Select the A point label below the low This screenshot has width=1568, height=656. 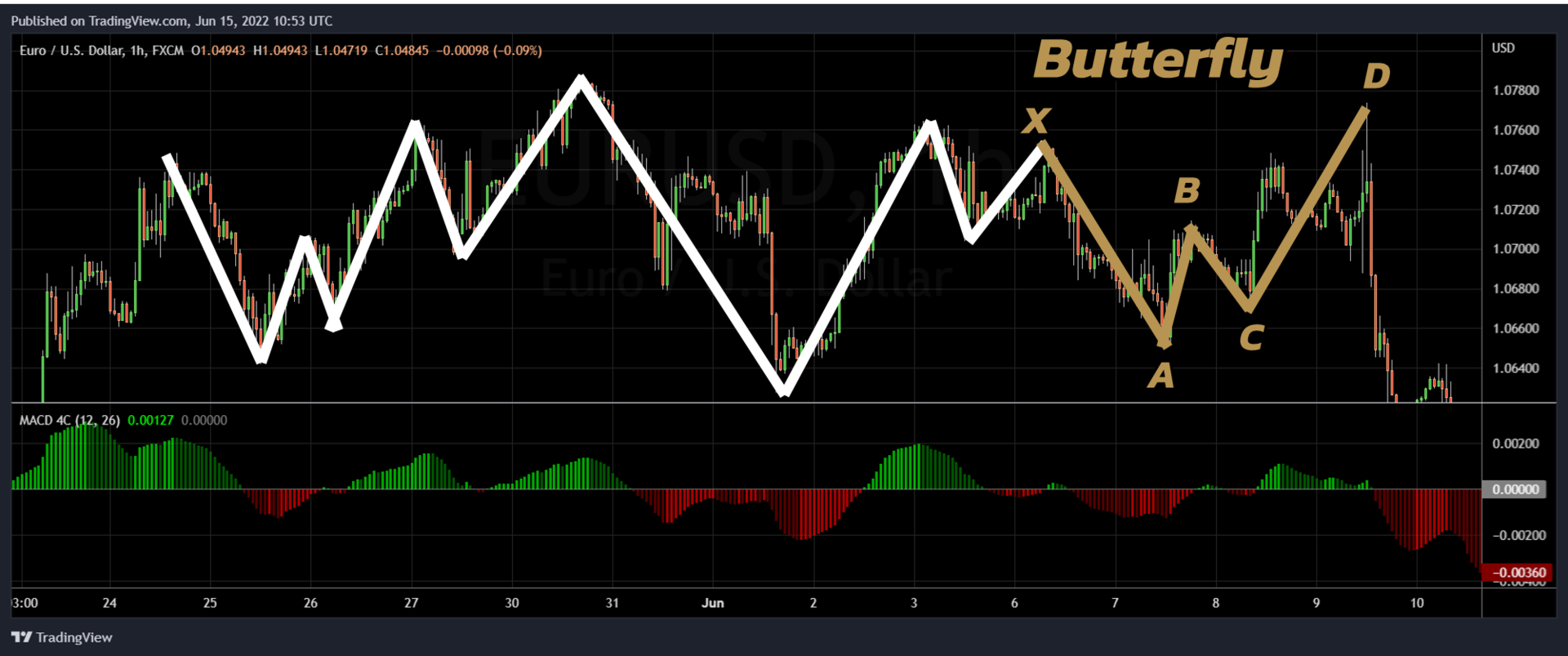tap(1160, 376)
